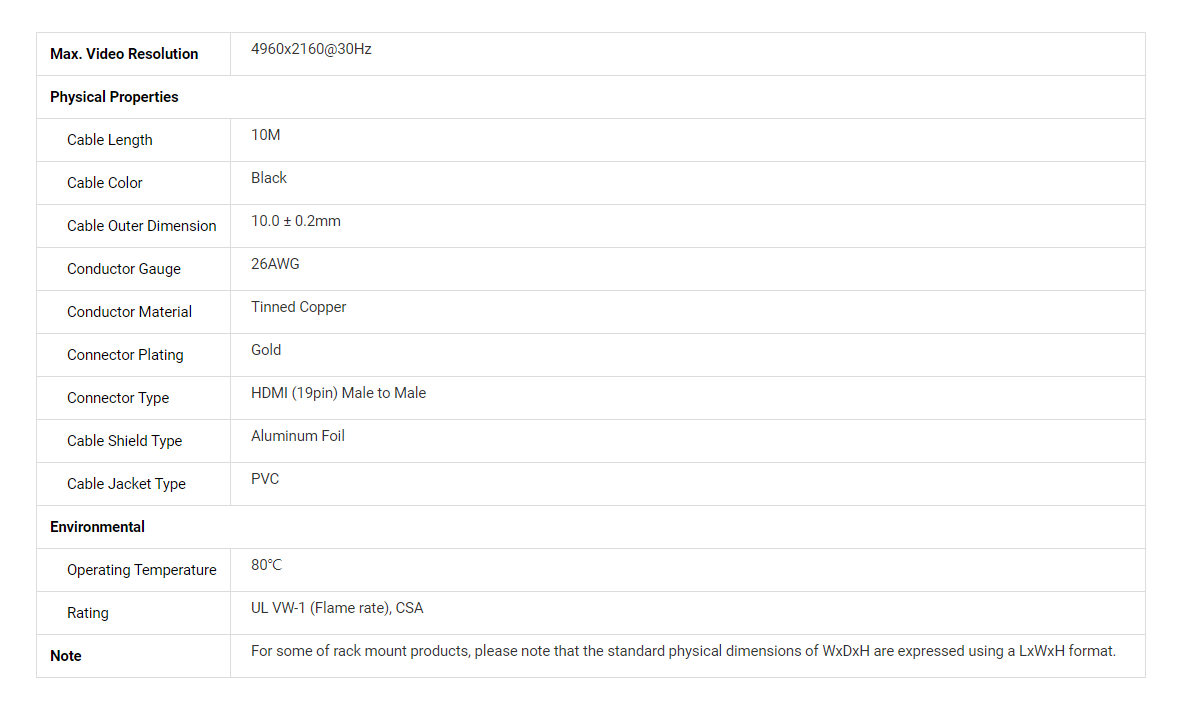Click the Max. Video Resolution label

coord(124,54)
